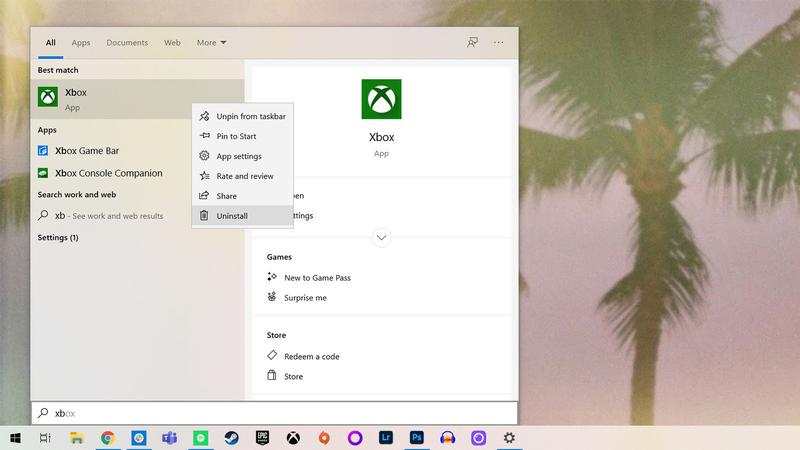Click Redeem a code under Store

click(312, 357)
